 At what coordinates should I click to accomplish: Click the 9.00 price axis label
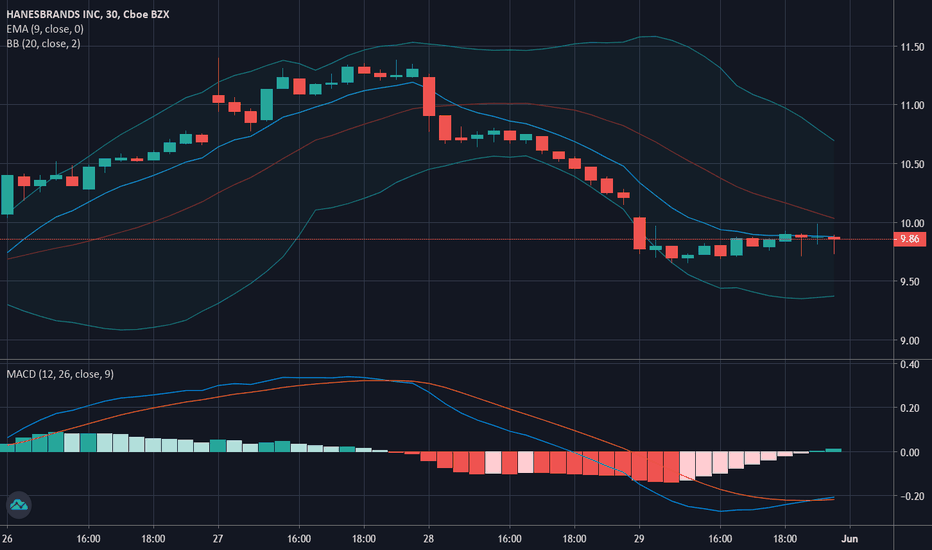point(909,341)
